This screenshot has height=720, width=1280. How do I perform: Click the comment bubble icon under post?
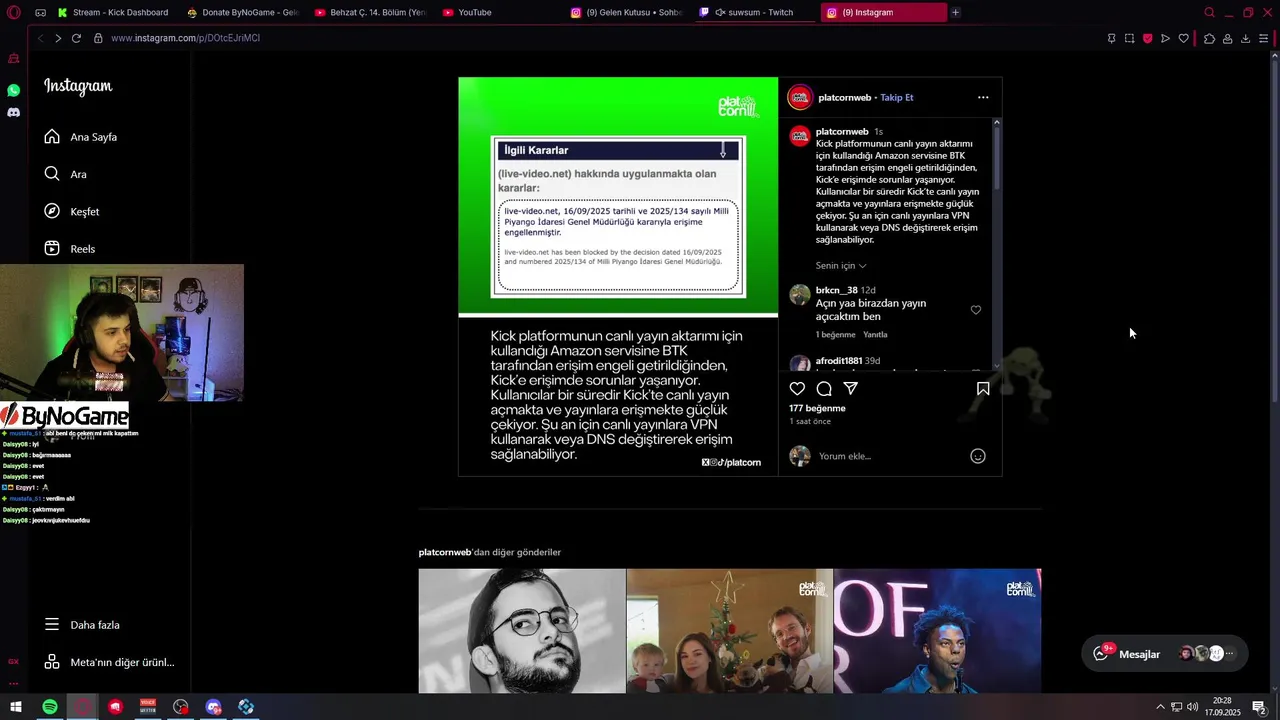click(x=824, y=388)
